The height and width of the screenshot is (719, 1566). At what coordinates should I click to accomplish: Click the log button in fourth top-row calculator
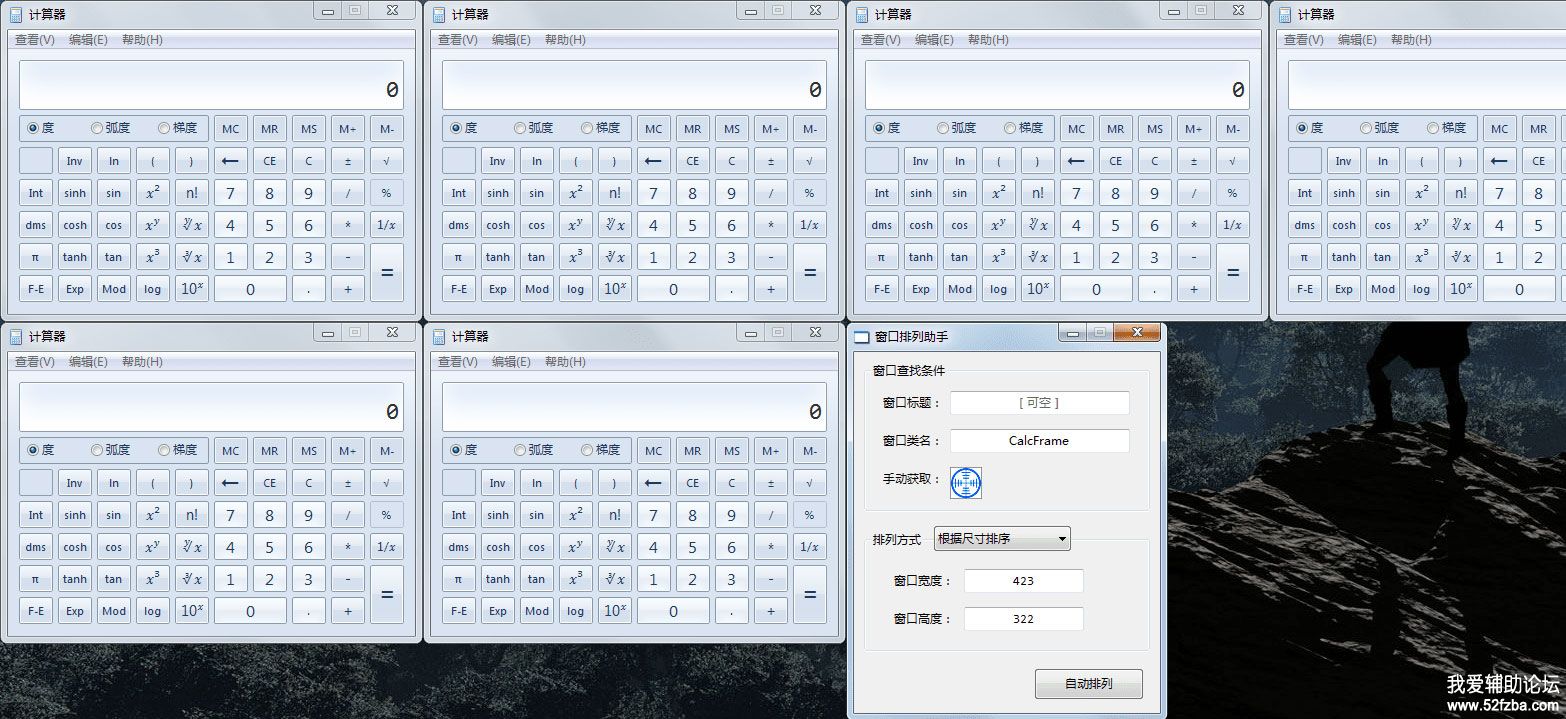pyautogui.click(x=1421, y=289)
